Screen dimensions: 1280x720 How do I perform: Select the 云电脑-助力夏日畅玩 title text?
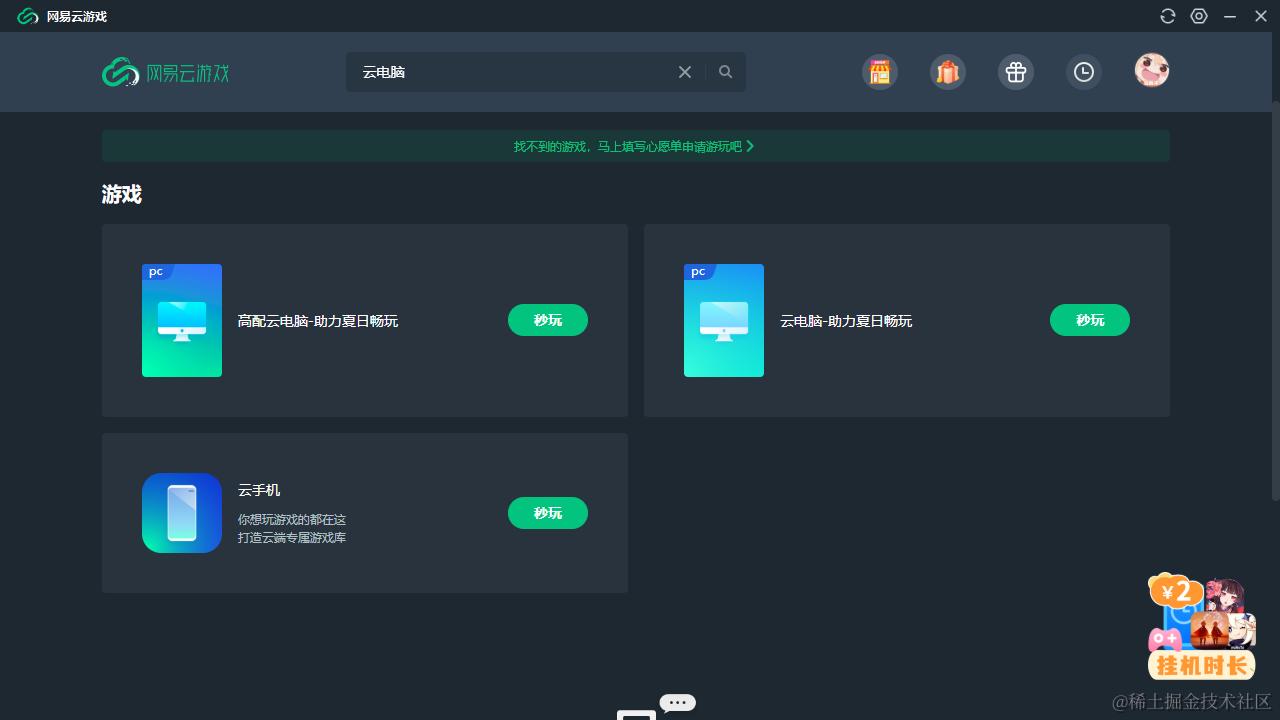[846, 321]
